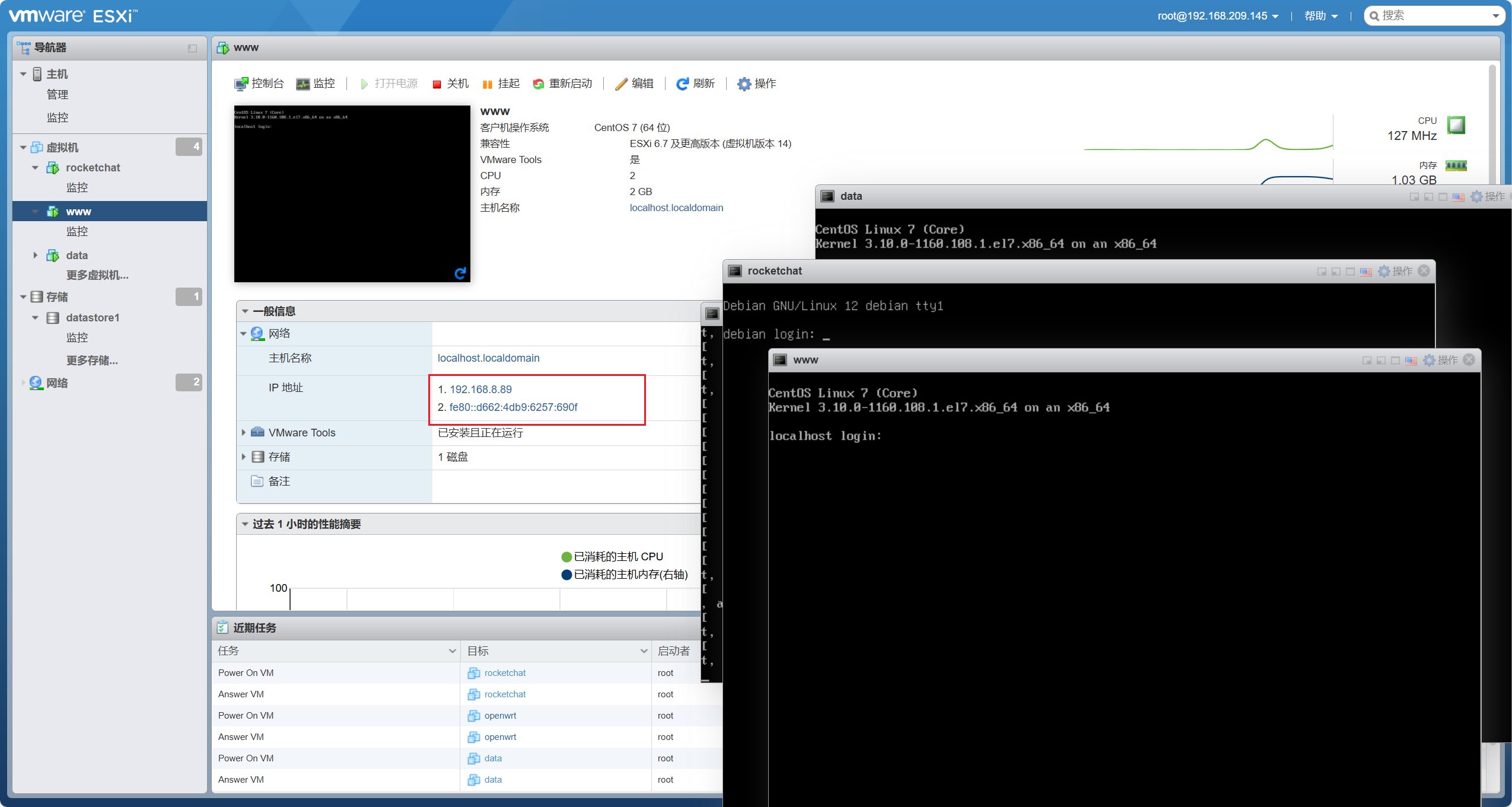This screenshot has height=807, width=1512.
Task: Click the red 关机 power off icon
Action: (437, 84)
